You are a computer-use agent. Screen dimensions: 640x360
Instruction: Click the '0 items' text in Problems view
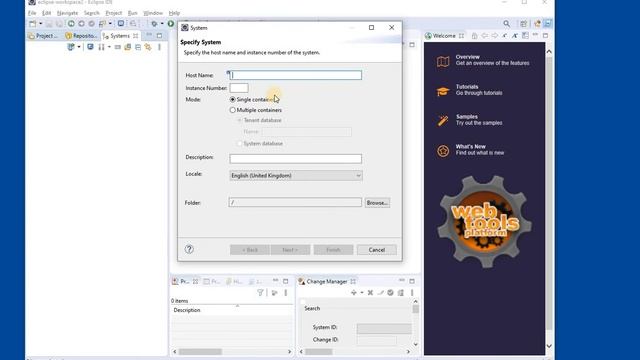(180, 301)
